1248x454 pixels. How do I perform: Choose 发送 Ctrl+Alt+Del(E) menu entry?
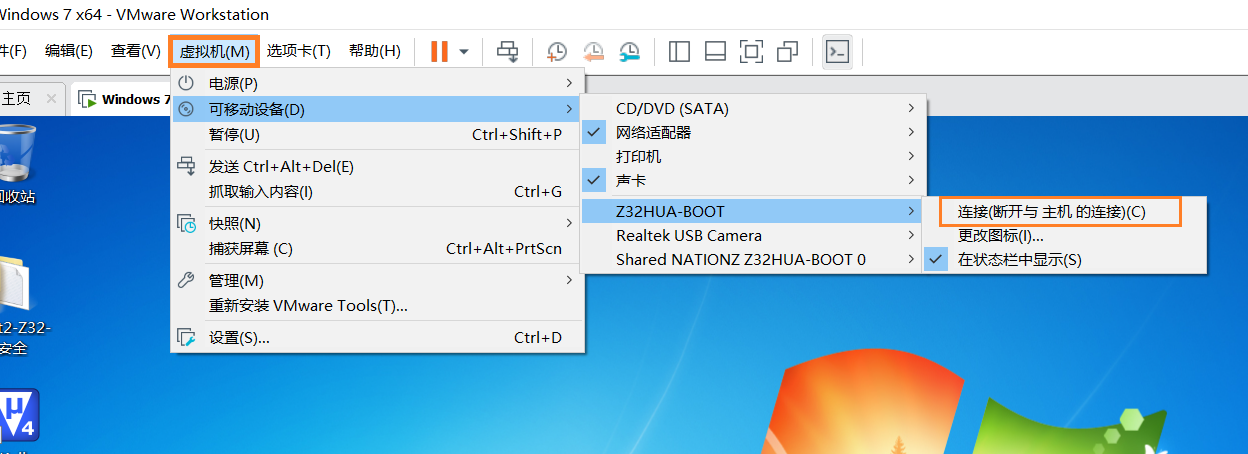(377, 167)
